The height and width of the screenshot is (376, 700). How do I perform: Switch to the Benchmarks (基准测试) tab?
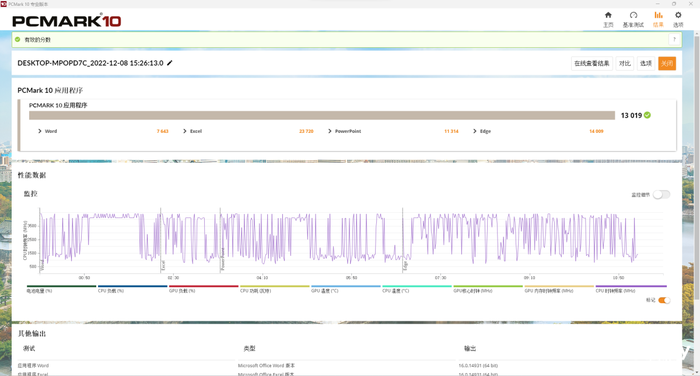coord(633,20)
